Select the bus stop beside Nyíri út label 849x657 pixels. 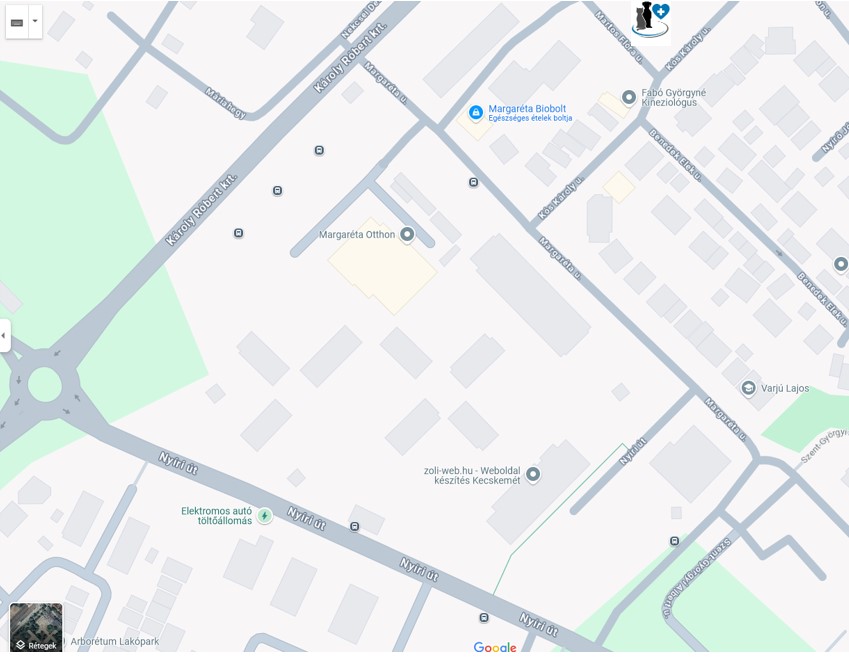click(355, 526)
